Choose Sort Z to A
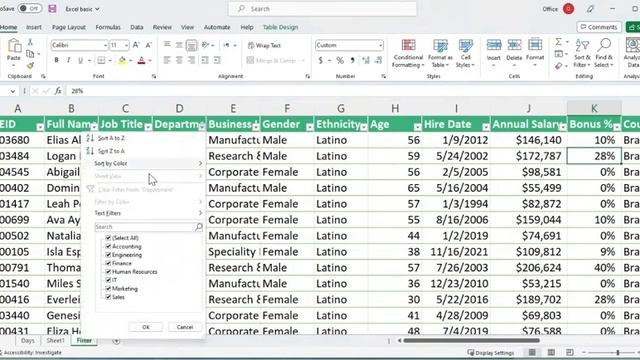Screen dimensions: 640x360 click(111, 151)
